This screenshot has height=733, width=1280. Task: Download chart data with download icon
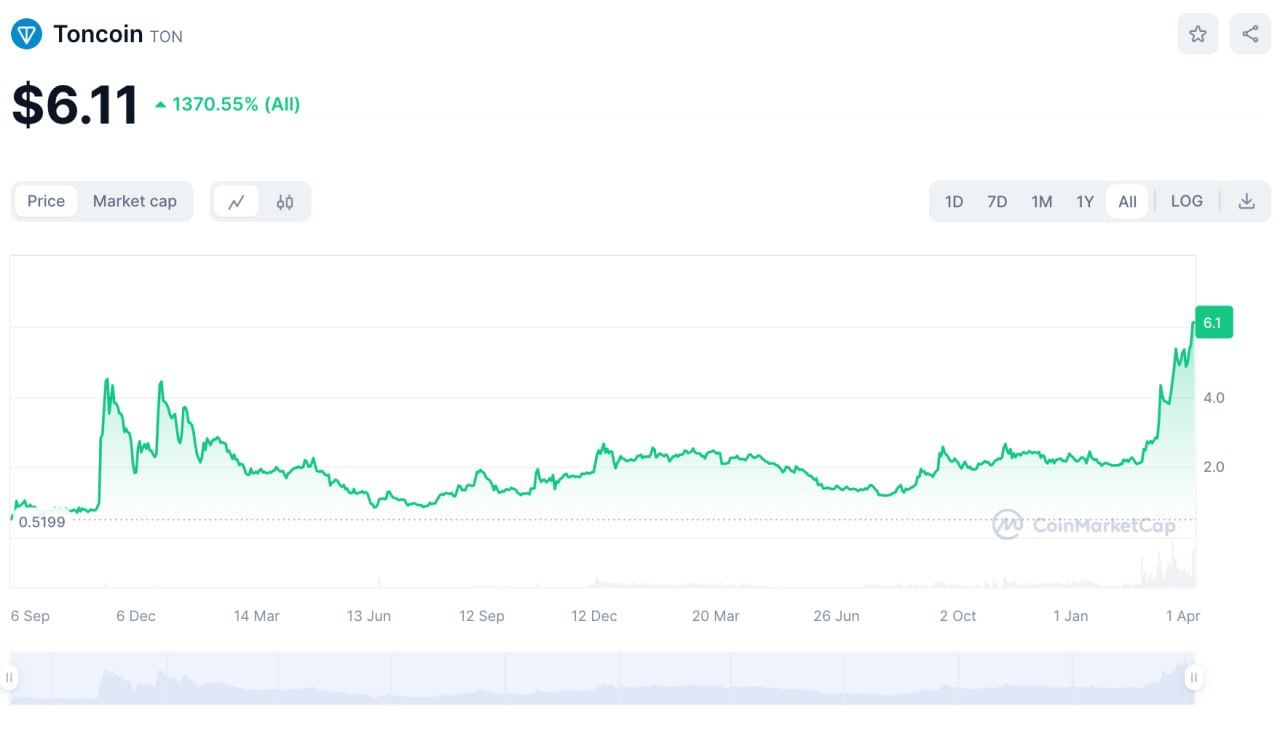coord(1246,202)
